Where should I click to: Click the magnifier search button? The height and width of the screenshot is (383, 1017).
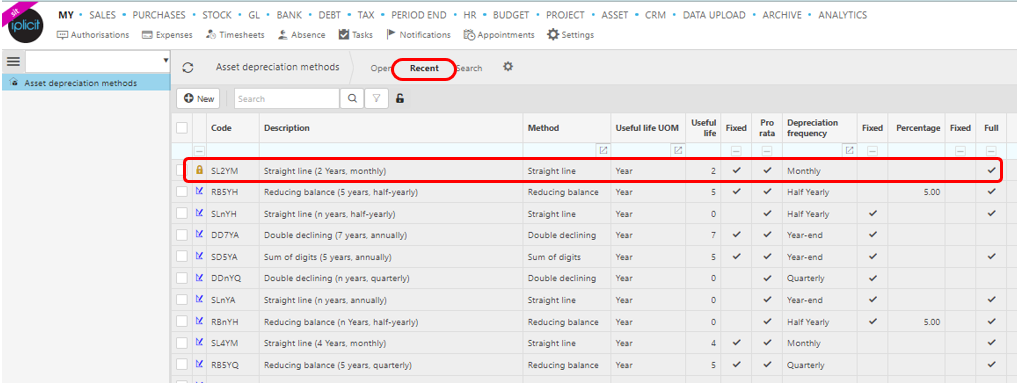coord(352,99)
